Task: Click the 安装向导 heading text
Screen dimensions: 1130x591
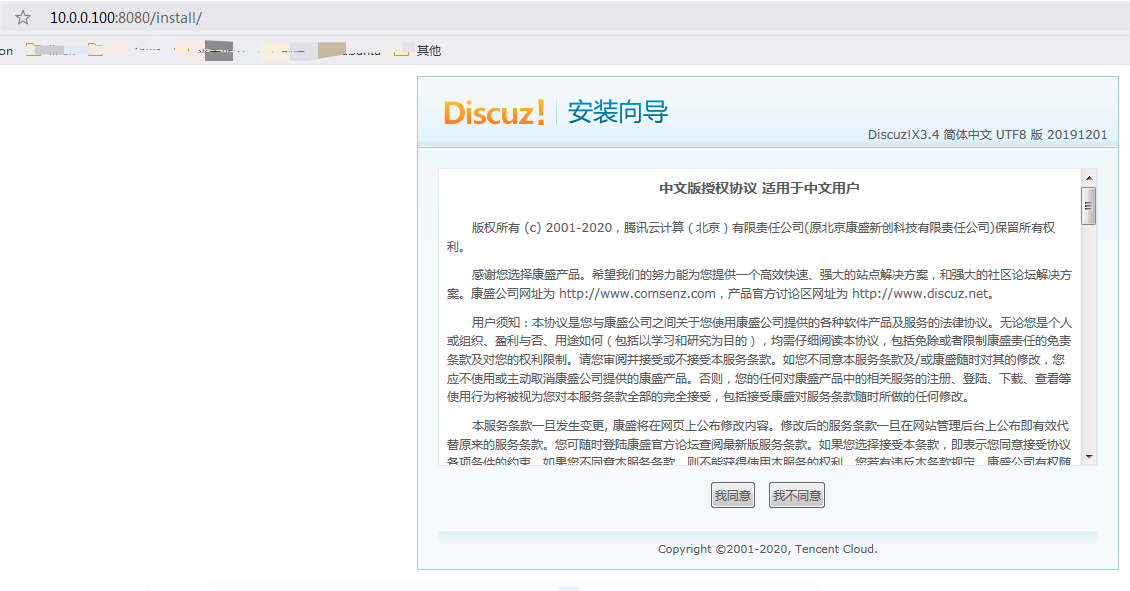Action: click(618, 112)
